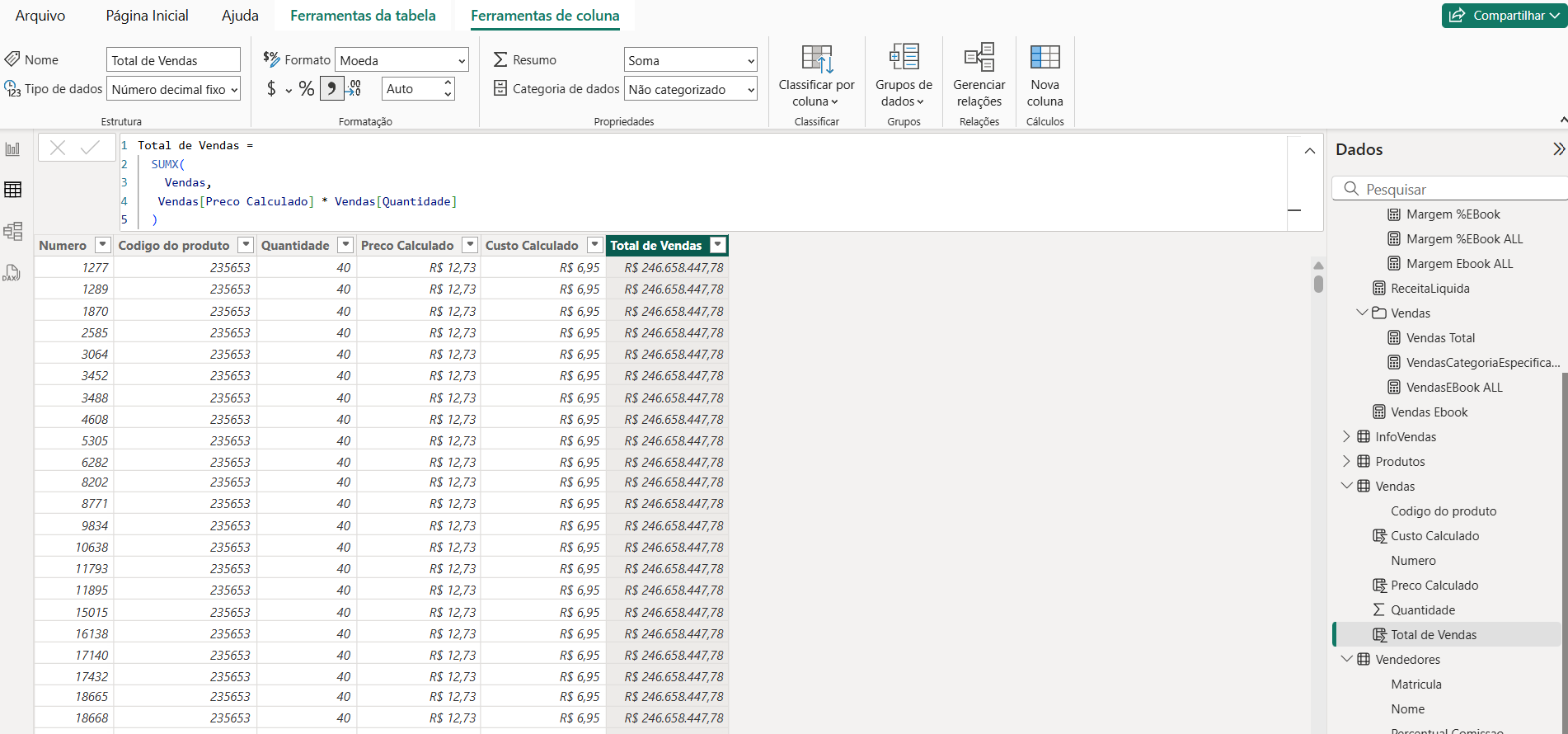Expand the Produtos table
The width and height of the screenshot is (1568, 734).
[x=1346, y=461]
